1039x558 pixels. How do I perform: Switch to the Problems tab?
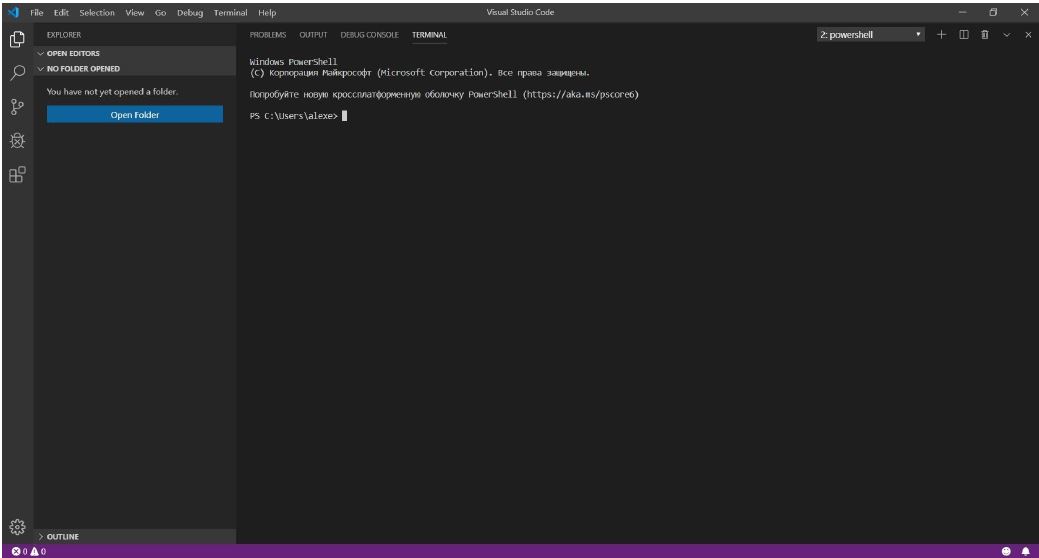pyautogui.click(x=267, y=35)
